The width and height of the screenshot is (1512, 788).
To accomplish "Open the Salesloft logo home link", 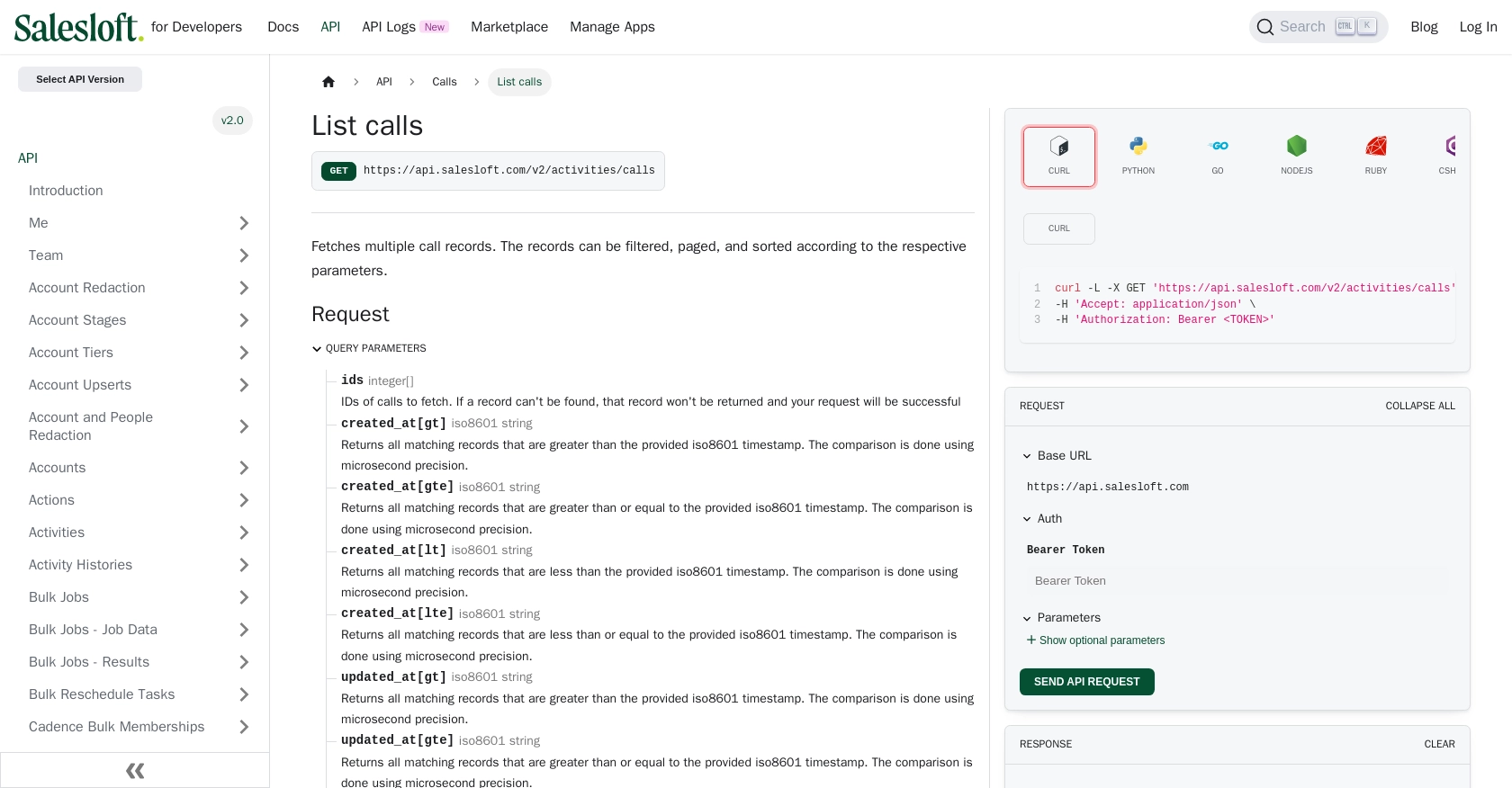I will [78, 27].
